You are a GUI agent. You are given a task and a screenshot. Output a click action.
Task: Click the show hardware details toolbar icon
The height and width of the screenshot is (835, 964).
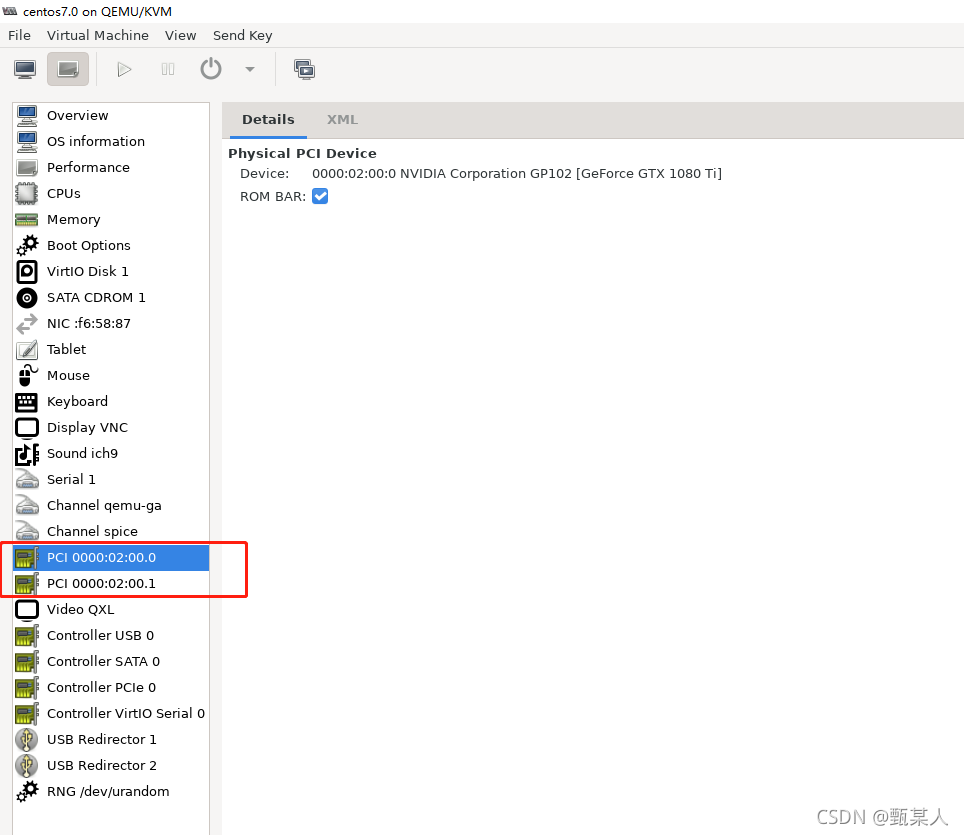(x=67, y=69)
